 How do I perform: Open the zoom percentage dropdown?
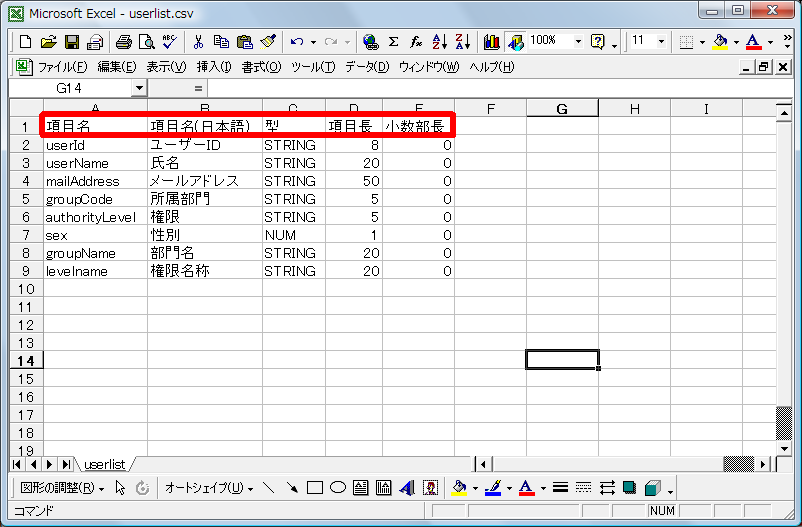(x=578, y=42)
